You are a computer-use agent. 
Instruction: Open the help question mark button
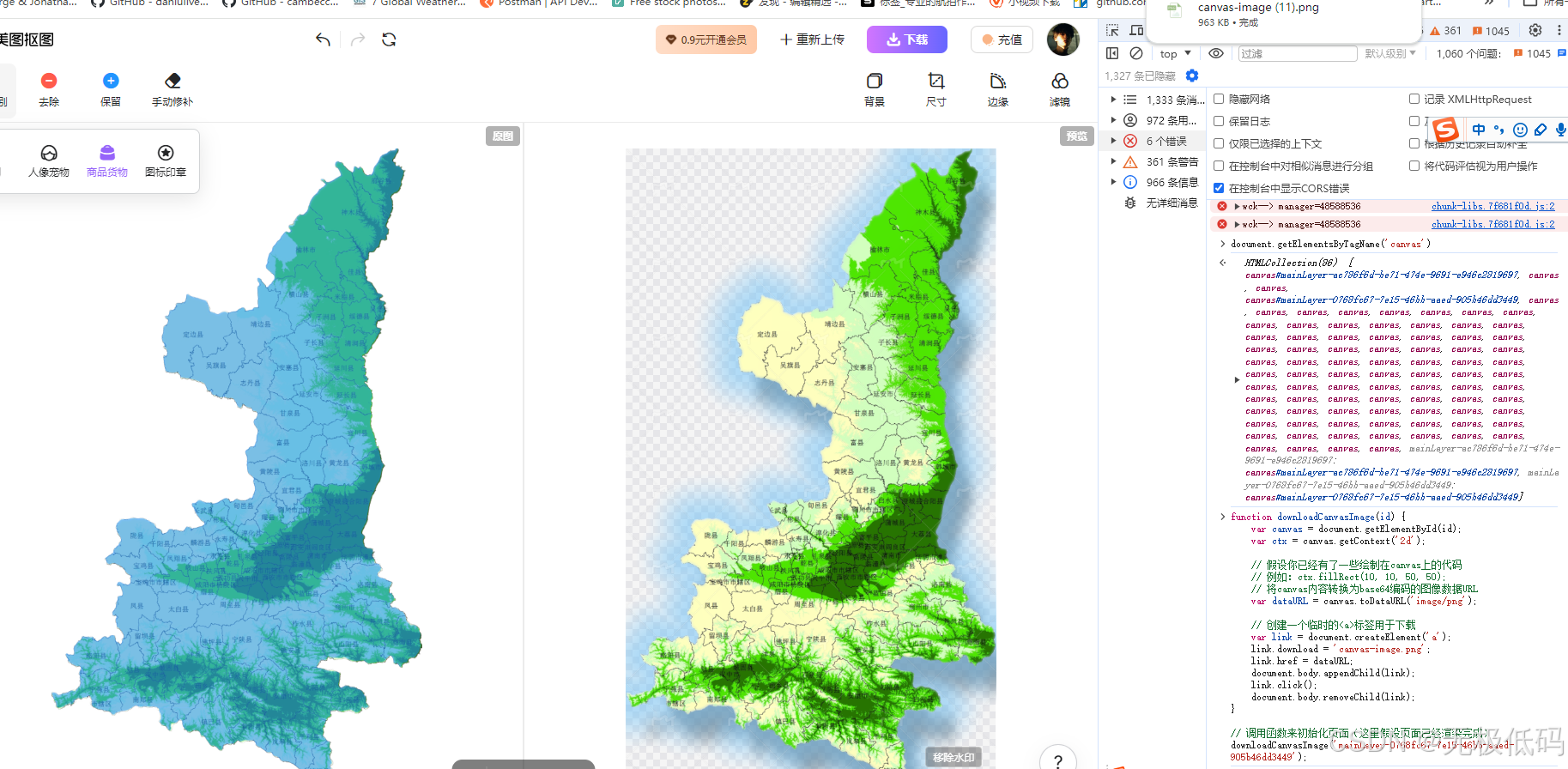pos(1058,760)
